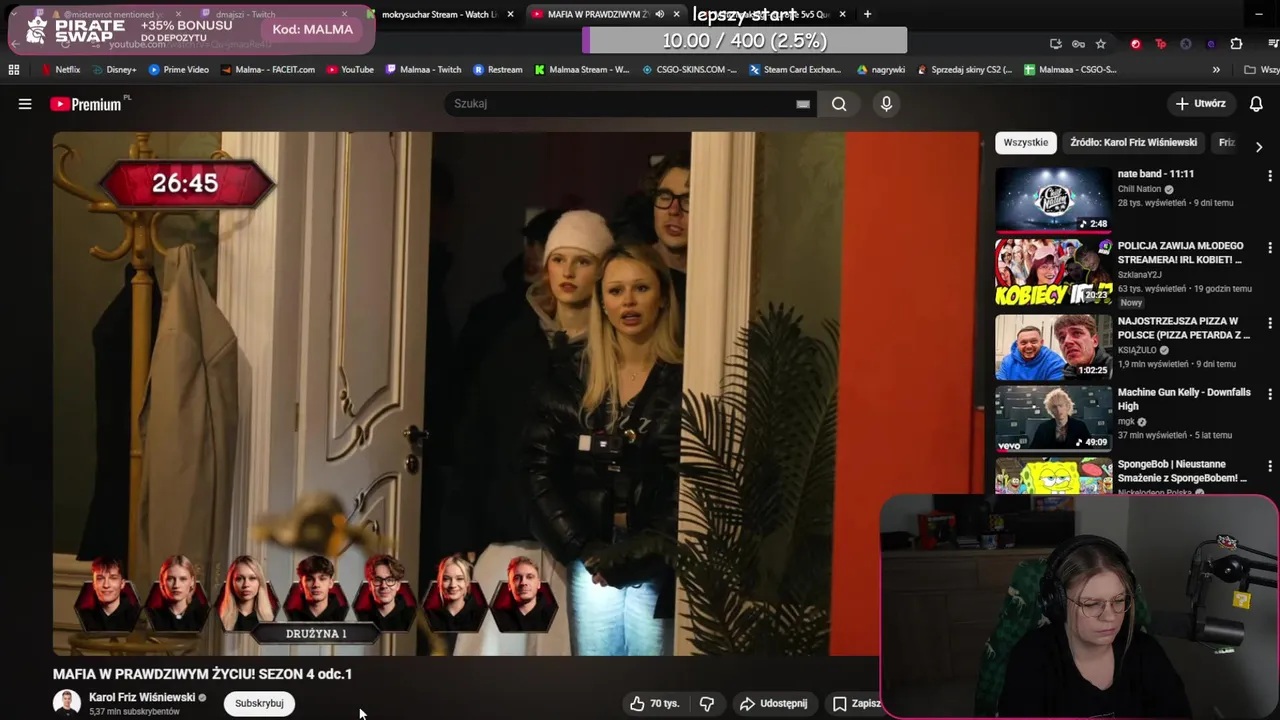Open Malmaaa - CSGO-S... bookmark
Screen dimensions: 1280x720
[1070, 70]
